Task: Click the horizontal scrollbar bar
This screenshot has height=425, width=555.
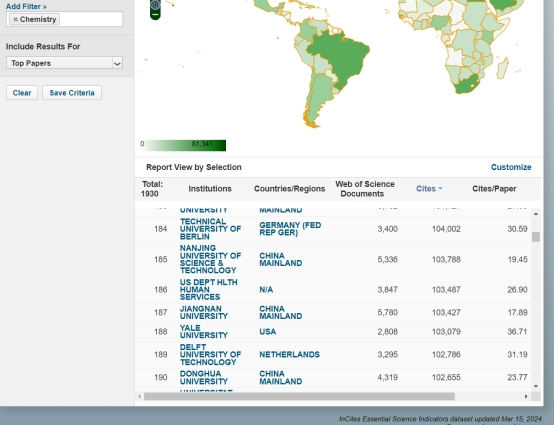Action: click(x=299, y=396)
